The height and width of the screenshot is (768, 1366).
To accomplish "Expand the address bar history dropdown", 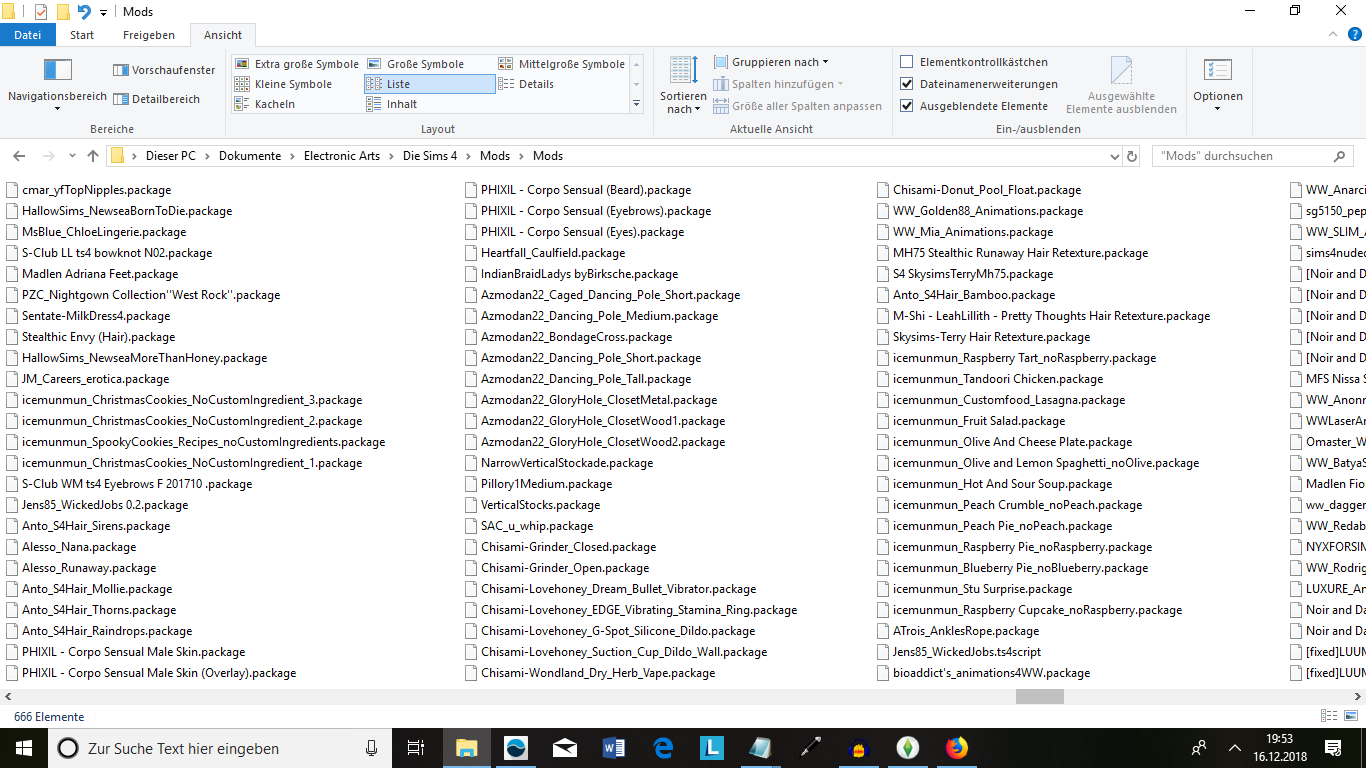I will [x=1115, y=157].
